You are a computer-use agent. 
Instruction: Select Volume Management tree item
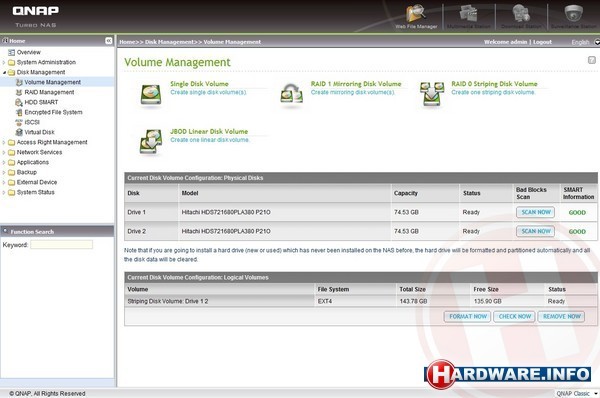tap(52, 82)
